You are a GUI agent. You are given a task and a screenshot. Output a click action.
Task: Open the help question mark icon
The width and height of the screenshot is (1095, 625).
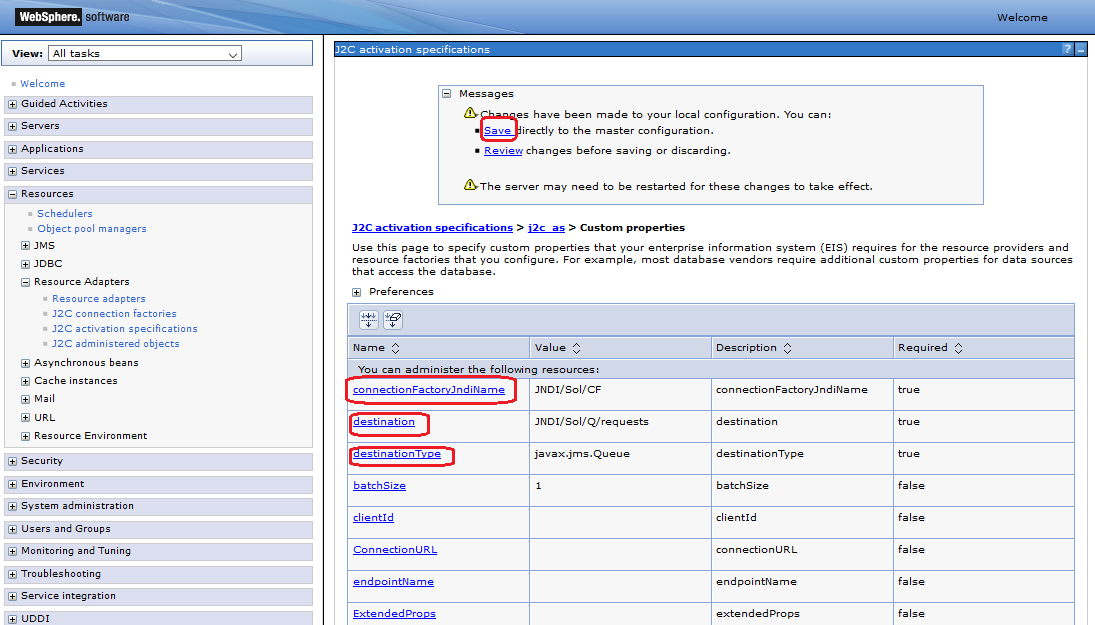(x=1067, y=49)
